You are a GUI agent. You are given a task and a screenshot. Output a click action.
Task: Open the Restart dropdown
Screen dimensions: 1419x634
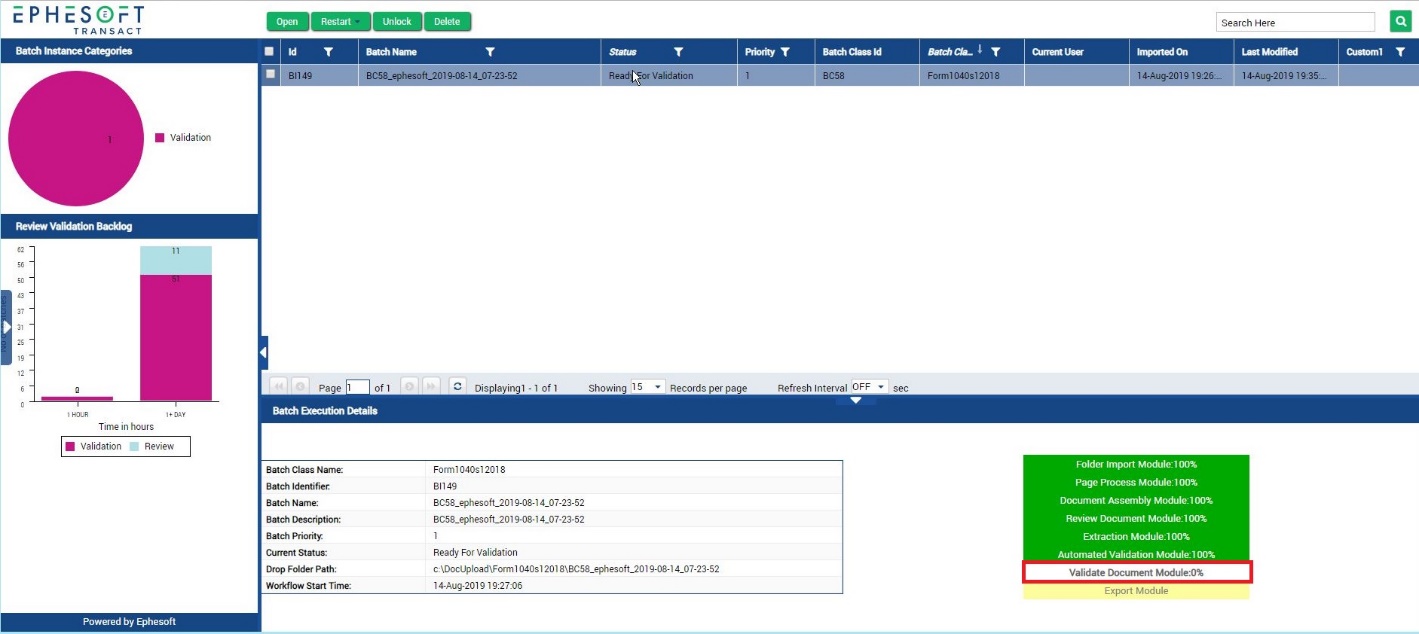point(341,22)
